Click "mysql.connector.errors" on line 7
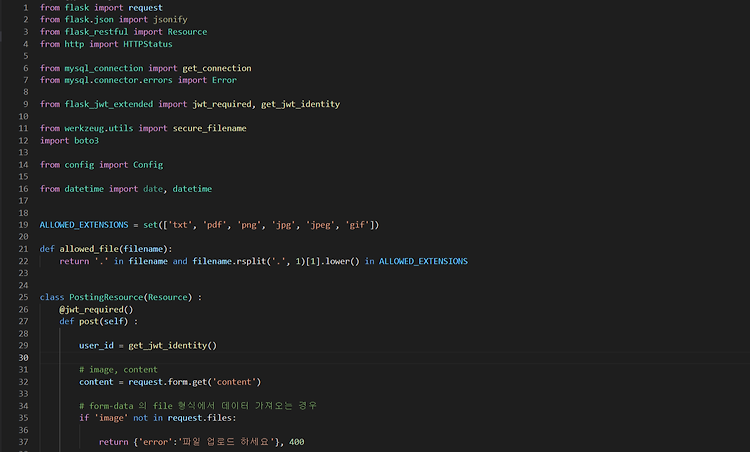This screenshot has height=452, width=750. (x=118, y=80)
